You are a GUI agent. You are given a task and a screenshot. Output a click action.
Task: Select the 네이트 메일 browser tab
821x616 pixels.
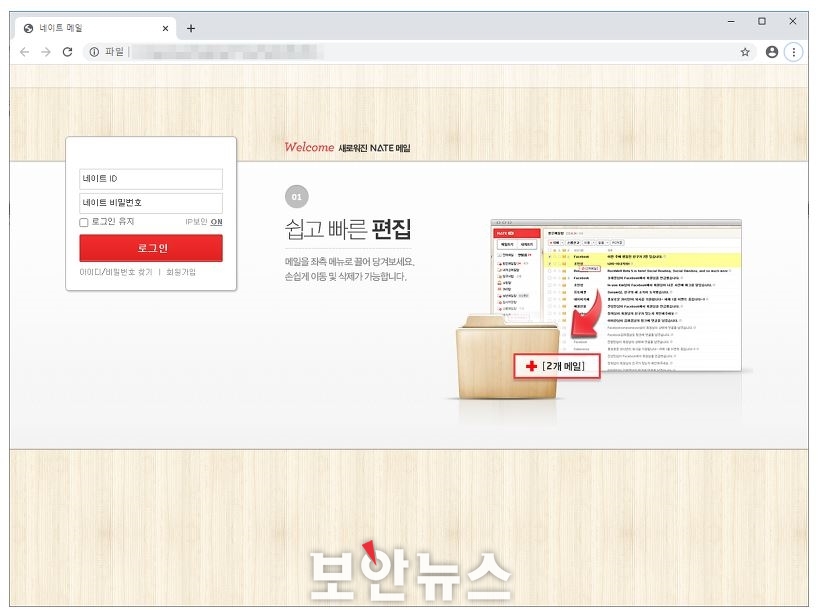(x=95, y=28)
